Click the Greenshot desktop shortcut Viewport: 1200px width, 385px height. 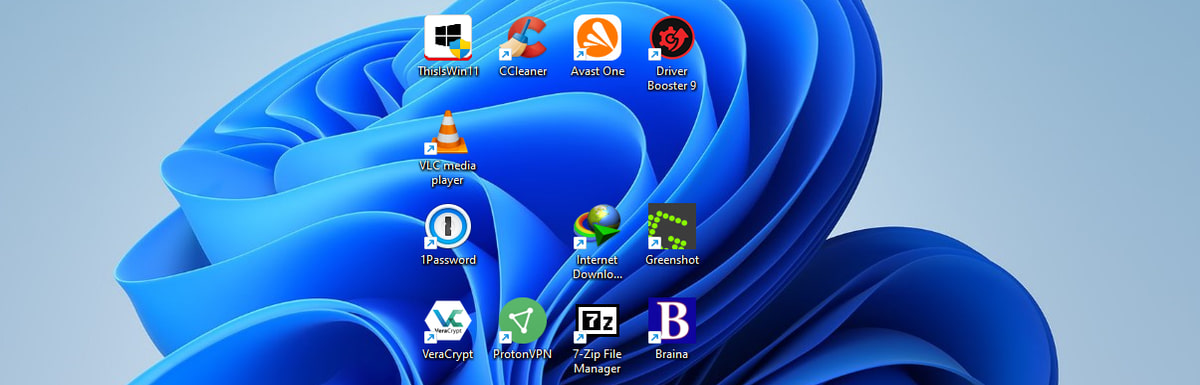[672, 227]
